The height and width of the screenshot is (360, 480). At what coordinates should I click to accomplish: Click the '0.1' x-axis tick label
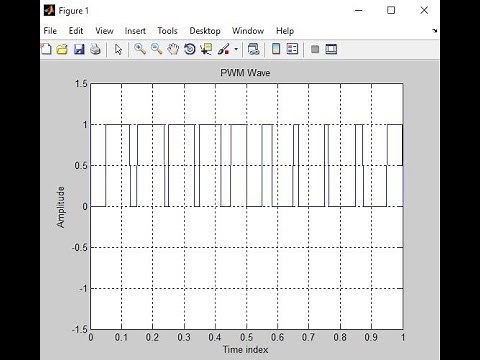pyautogui.click(x=121, y=337)
